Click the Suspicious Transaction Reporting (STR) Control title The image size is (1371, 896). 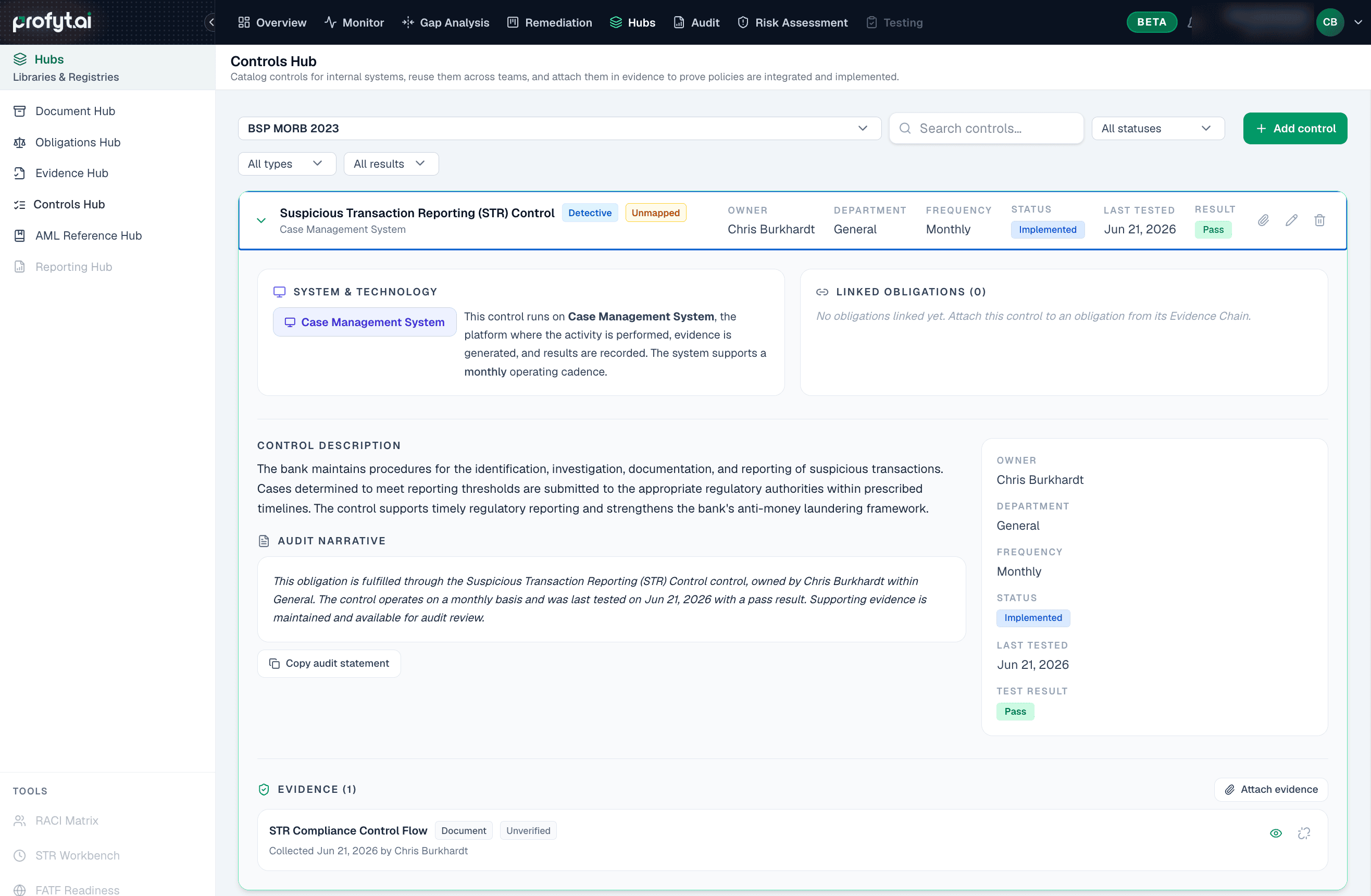[x=417, y=213]
